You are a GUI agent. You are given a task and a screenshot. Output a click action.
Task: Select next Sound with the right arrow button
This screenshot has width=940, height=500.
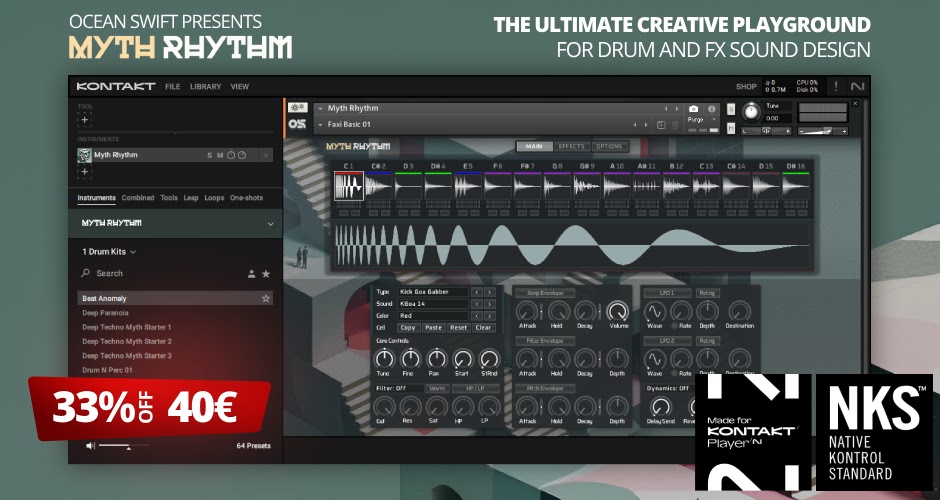pyautogui.click(x=490, y=304)
